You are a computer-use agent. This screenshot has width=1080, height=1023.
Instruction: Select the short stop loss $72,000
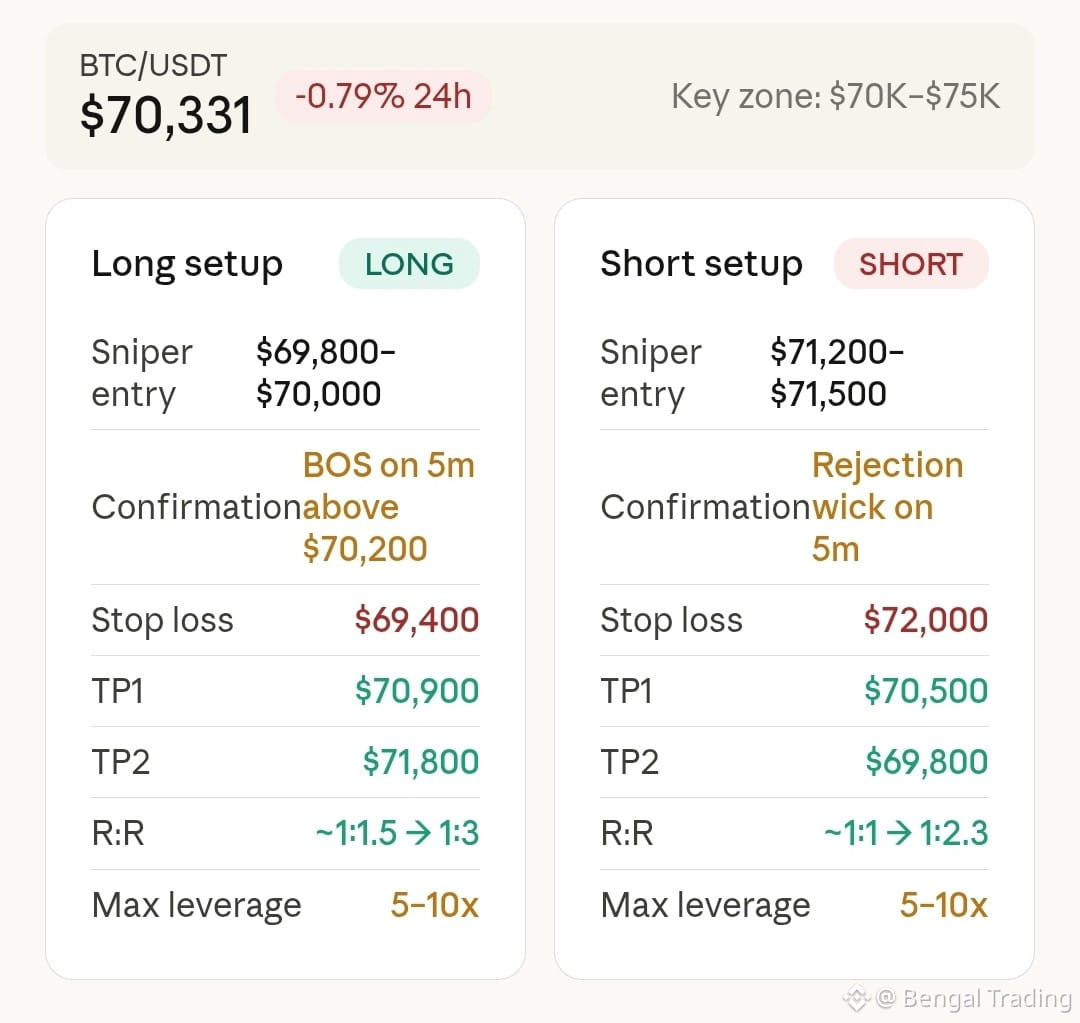tap(926, 620)
